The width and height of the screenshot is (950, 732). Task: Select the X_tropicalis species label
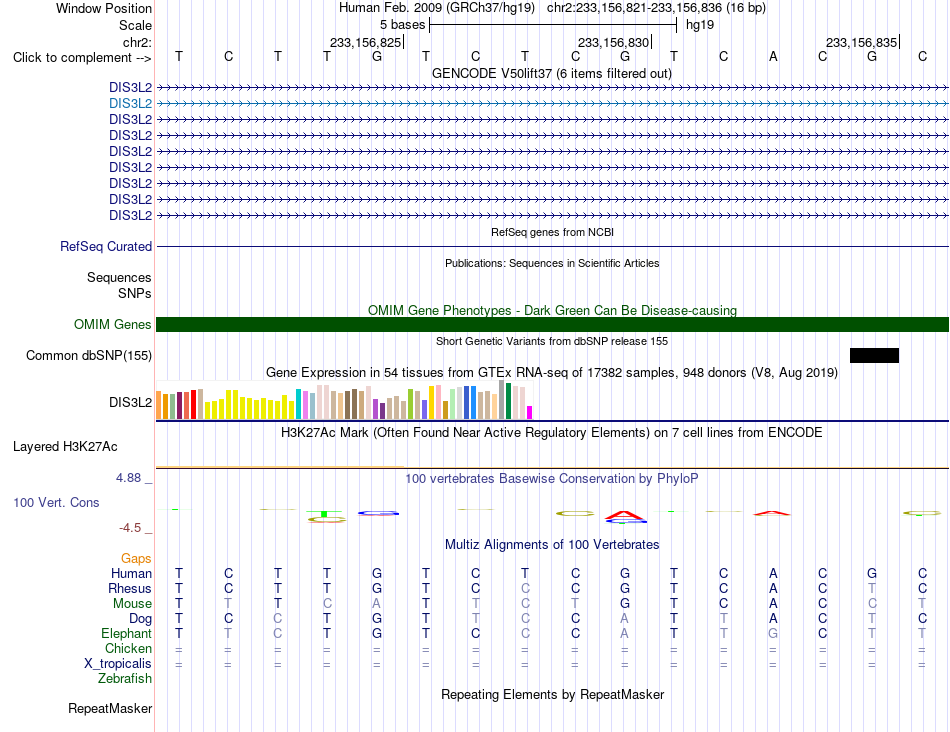pyautogui.click(x=118, y=664)
